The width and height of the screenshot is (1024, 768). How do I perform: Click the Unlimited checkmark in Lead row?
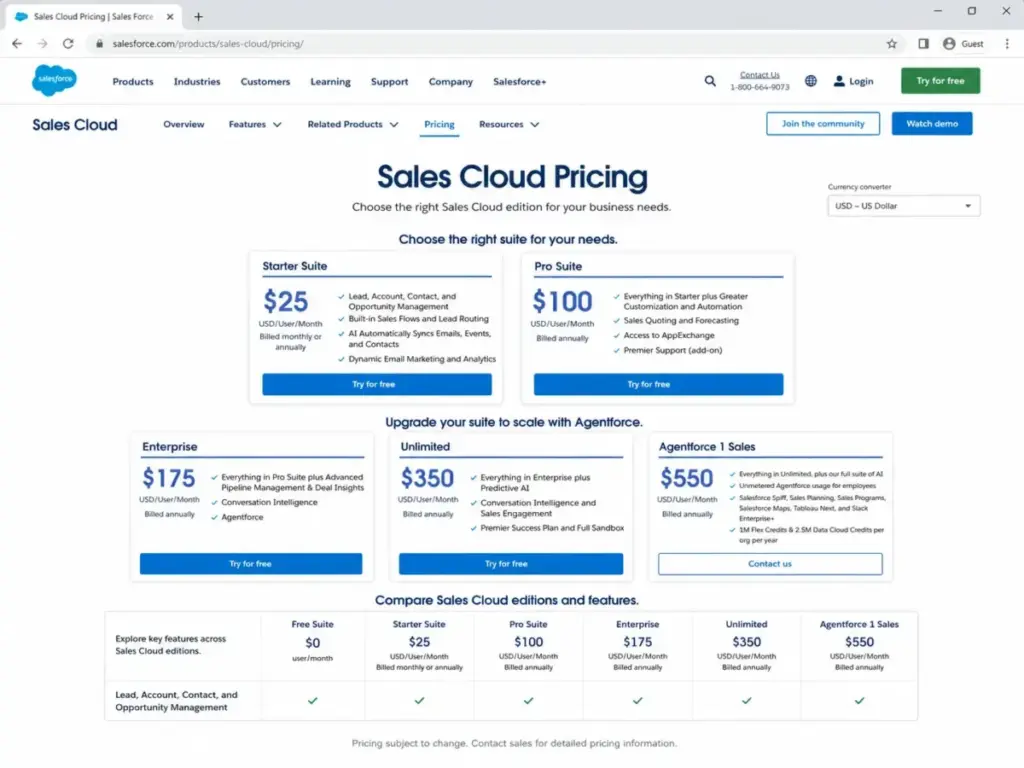(746, 701)
